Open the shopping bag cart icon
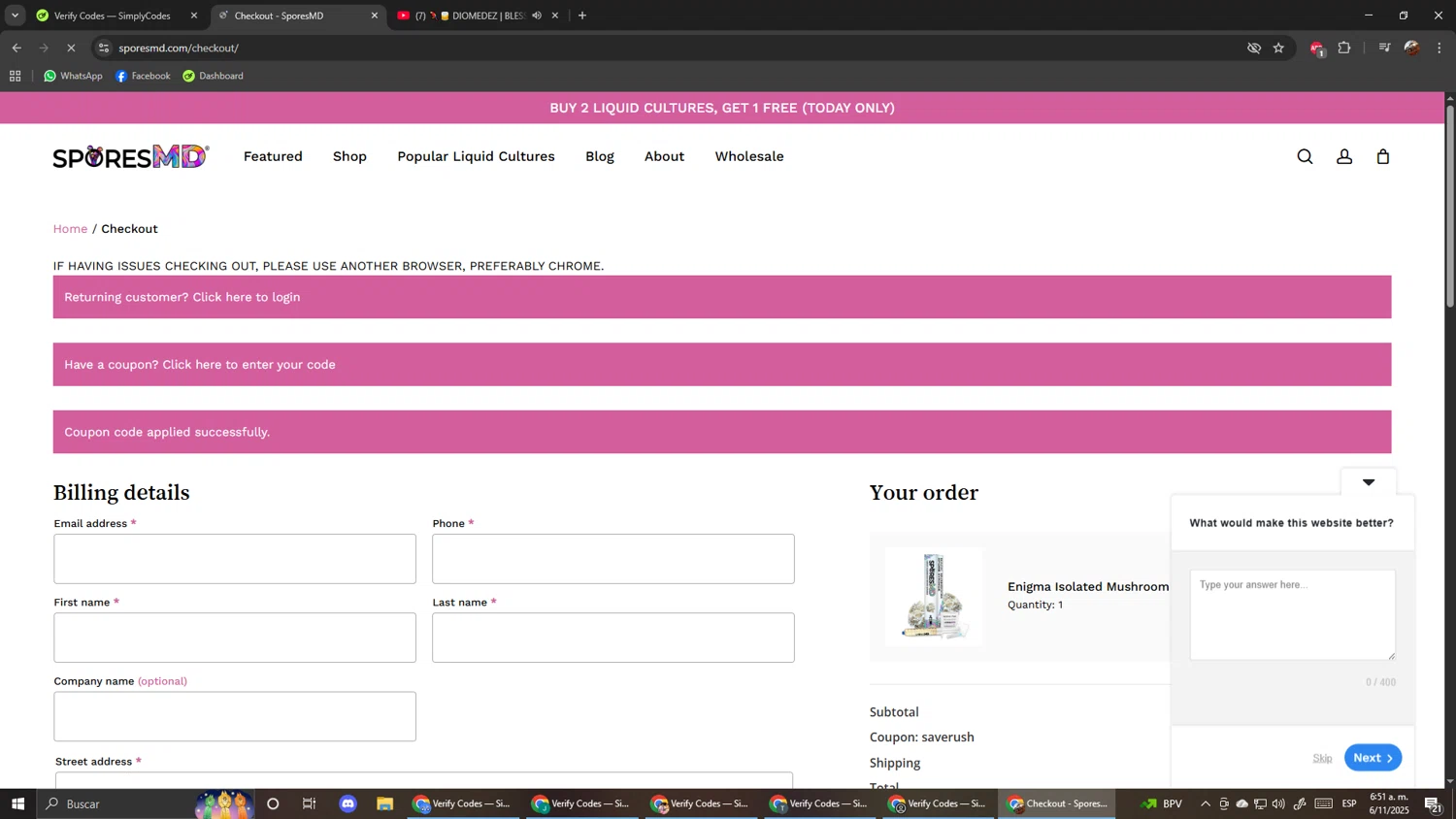The image size is (1456, 819). point(1383,156)
